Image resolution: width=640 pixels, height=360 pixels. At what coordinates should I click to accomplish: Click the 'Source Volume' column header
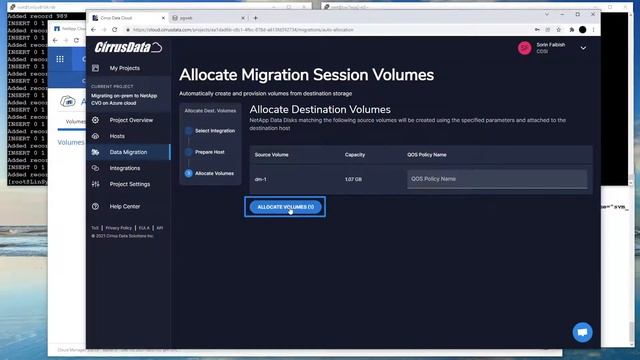click(x=271, y=155)
